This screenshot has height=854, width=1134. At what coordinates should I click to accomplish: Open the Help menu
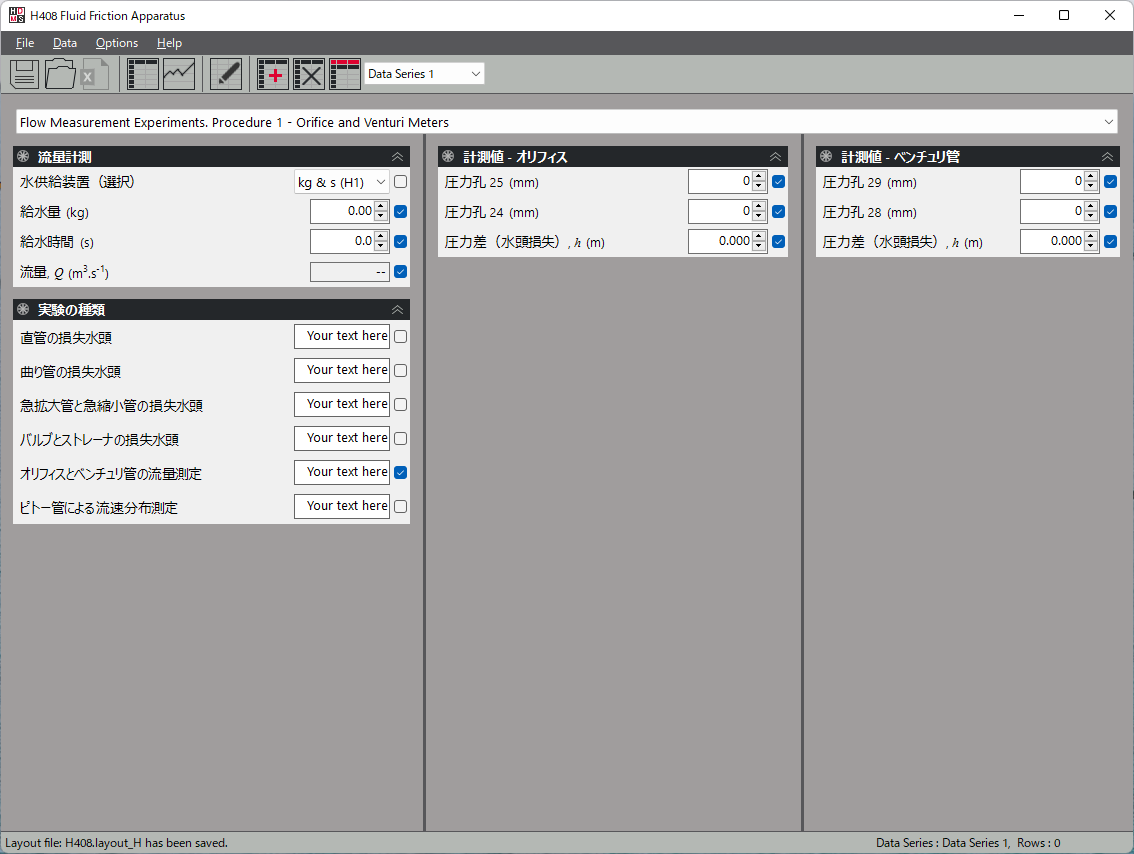[169, 43]
